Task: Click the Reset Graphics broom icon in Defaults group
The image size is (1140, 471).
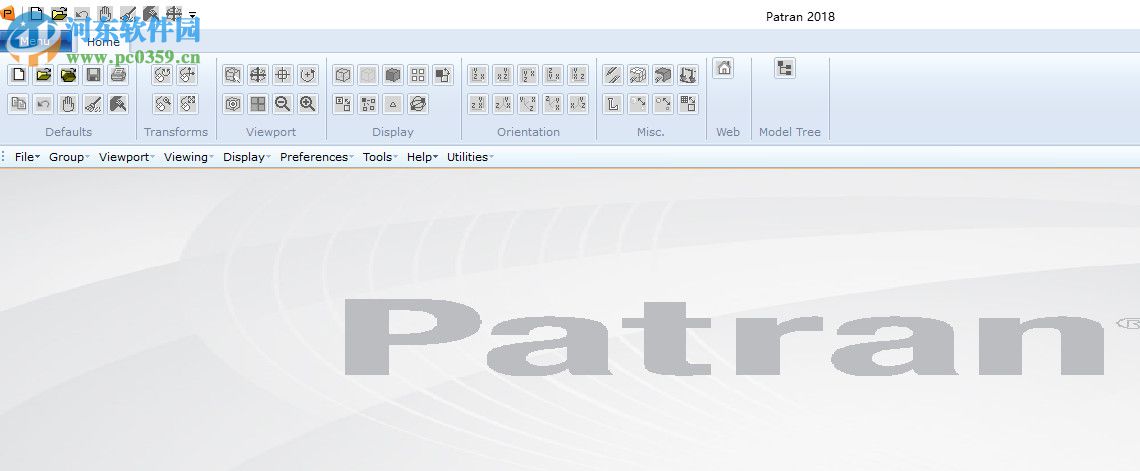Action: tap(93, 104)
